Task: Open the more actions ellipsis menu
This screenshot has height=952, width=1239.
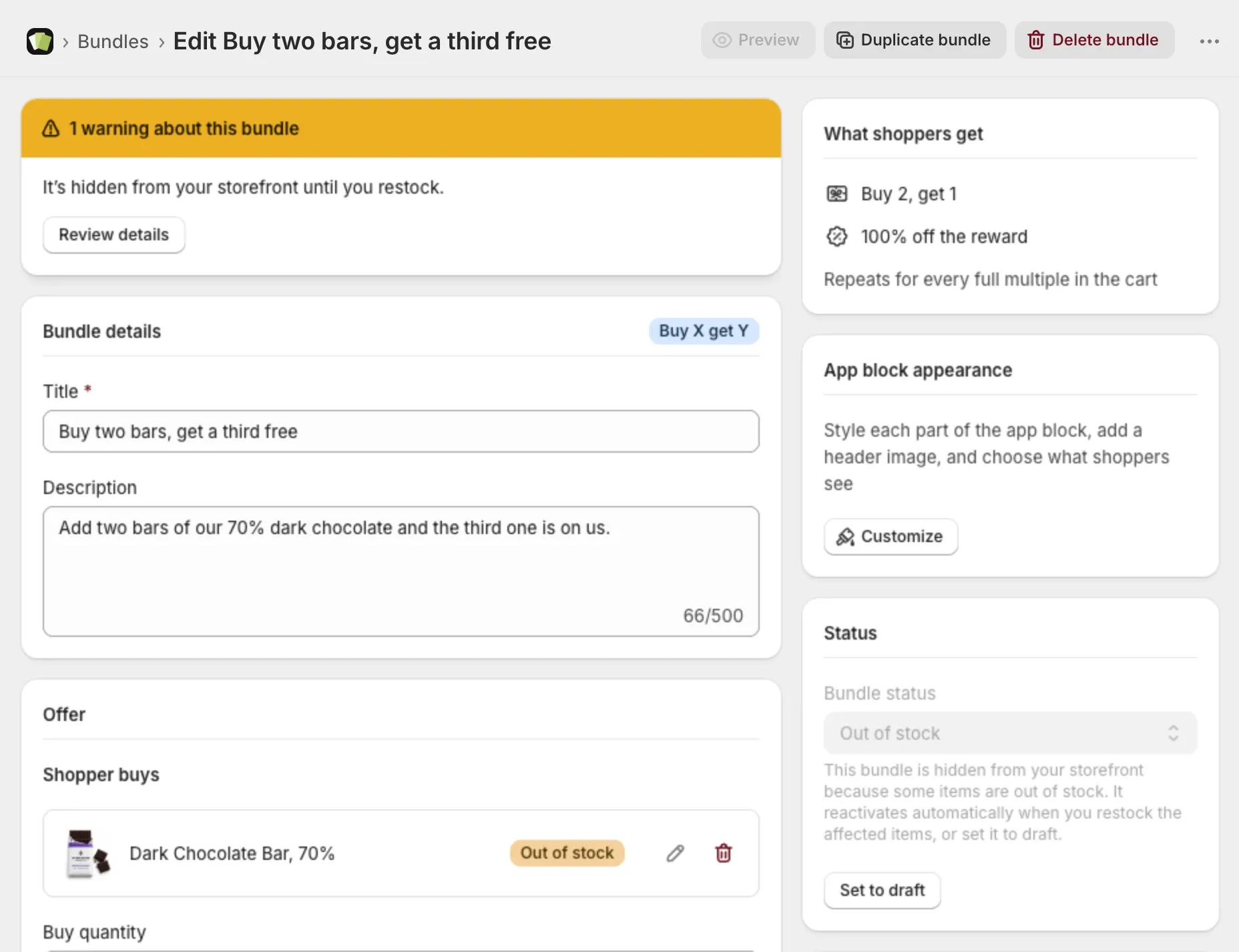Action: 1209,41
